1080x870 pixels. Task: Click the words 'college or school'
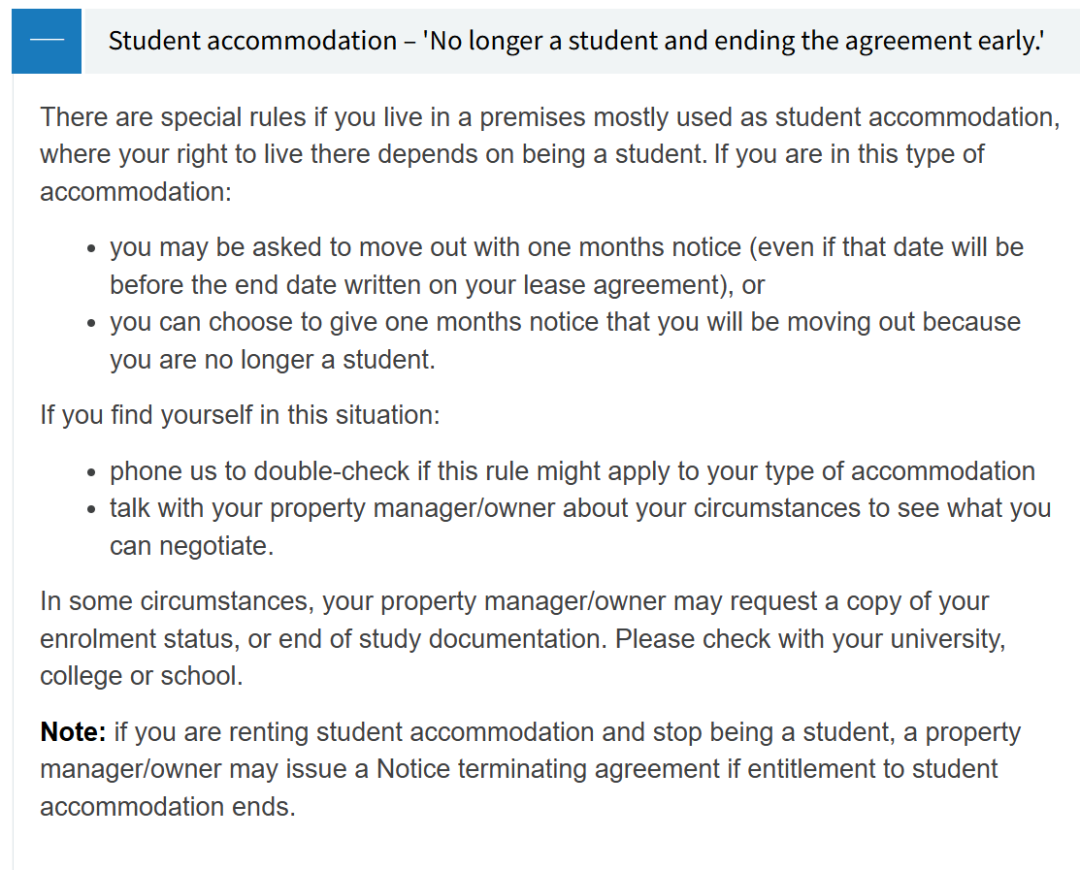(x=141, y=676)
